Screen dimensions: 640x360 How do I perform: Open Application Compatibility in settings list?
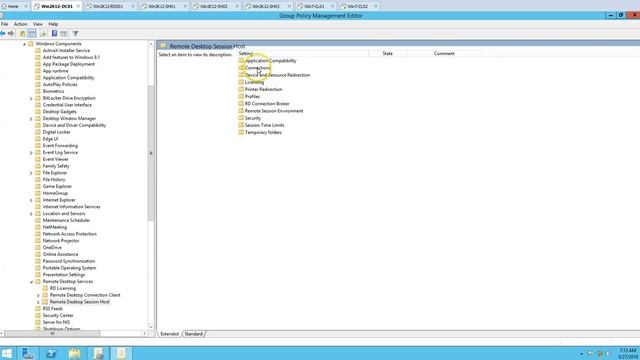tap(271, 61)
